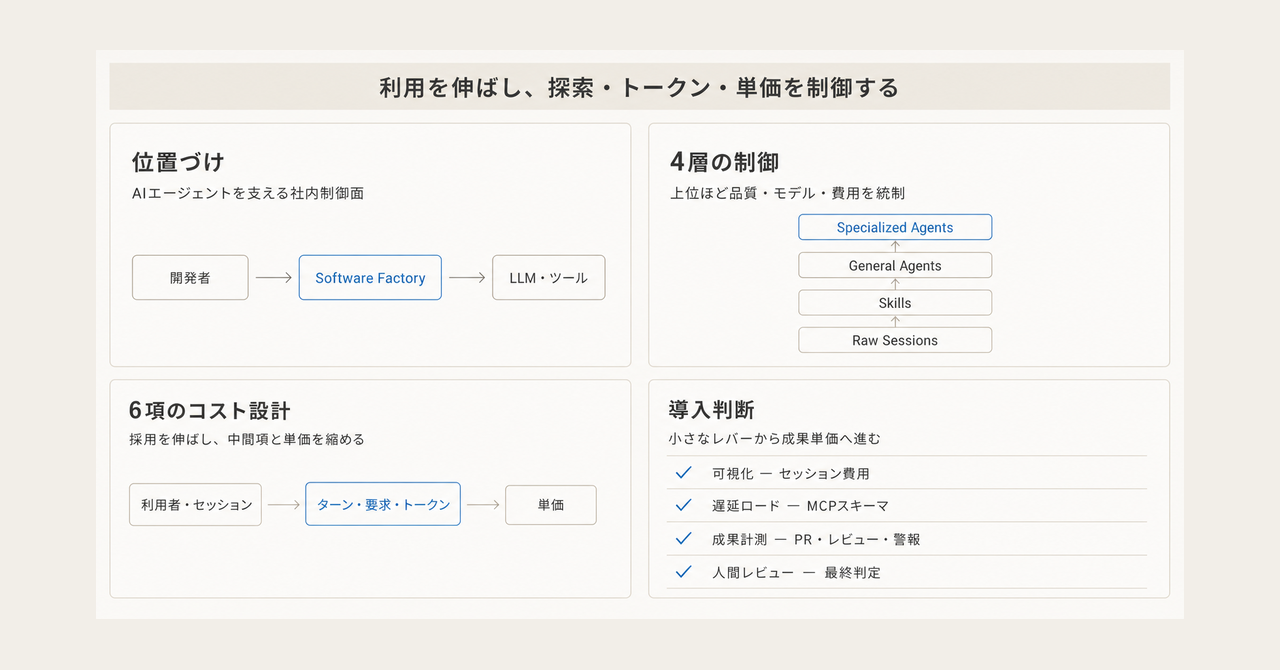Click the subtitle 小さなレバーから成果単価へ進む
Image resolution: width=1280 pixels, height=670 pixels.
775,439
